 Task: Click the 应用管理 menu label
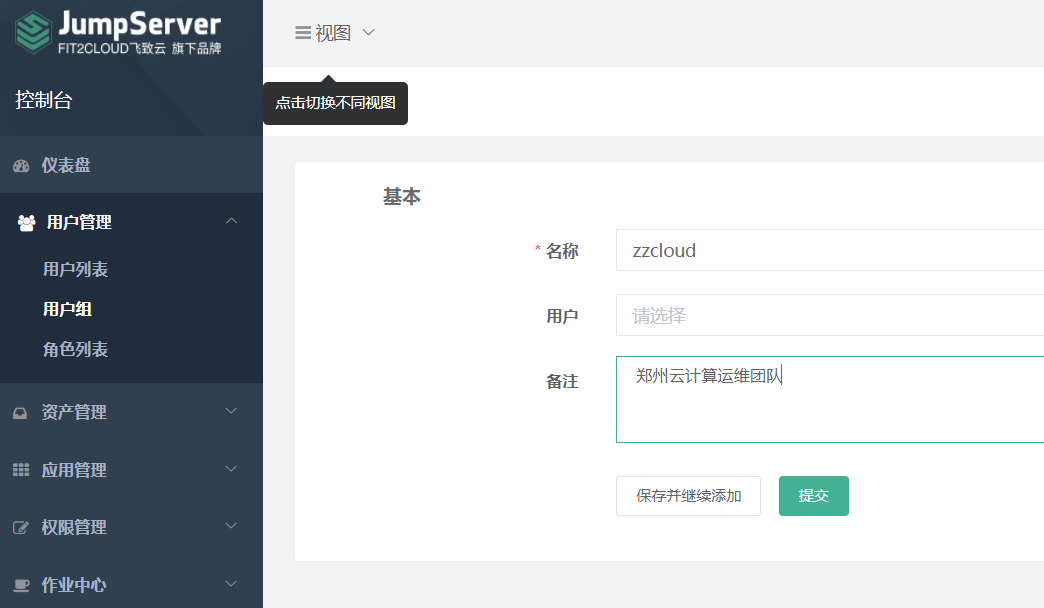74,470
